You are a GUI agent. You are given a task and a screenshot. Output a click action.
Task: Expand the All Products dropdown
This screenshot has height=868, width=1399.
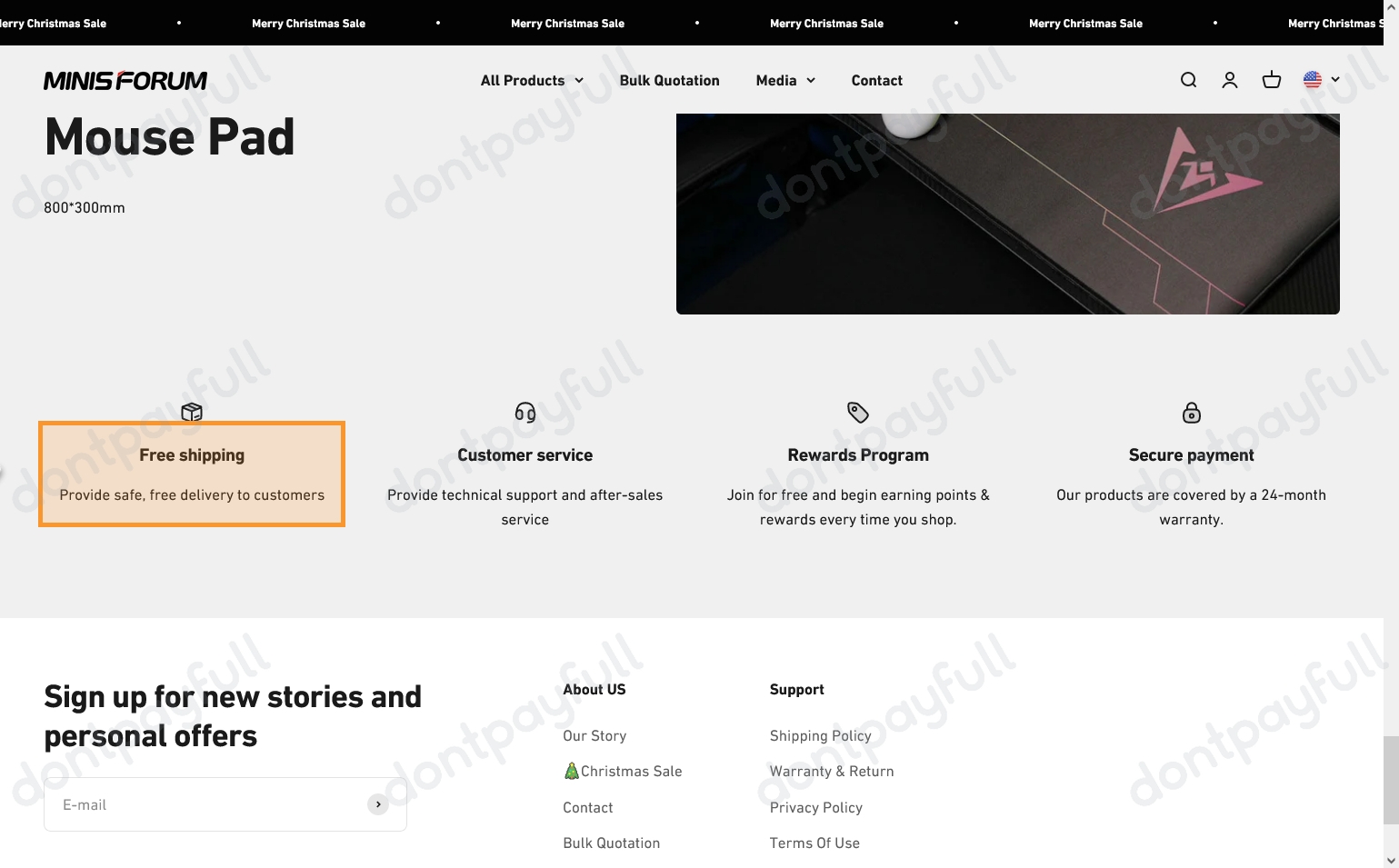point(531,80)
